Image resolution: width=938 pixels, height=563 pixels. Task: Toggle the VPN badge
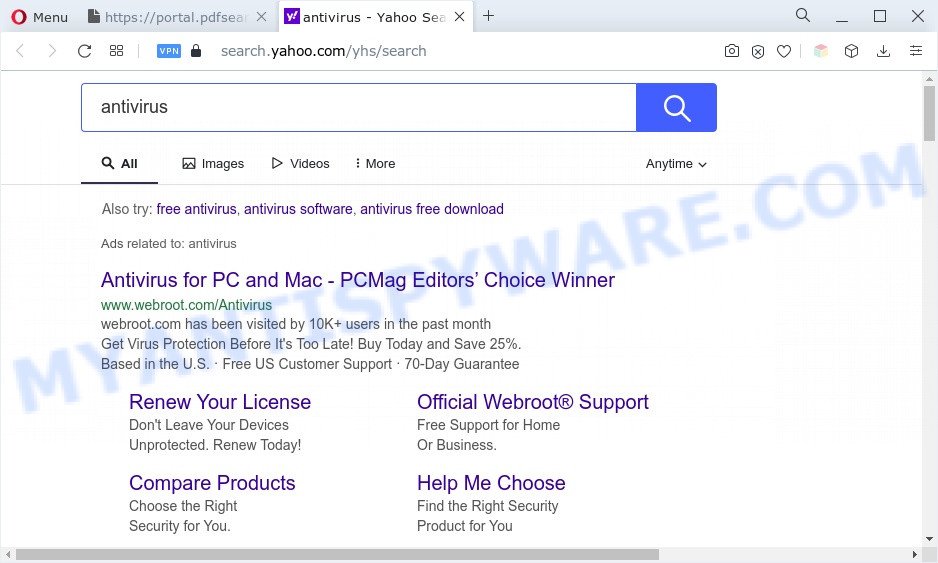point(169,51)
